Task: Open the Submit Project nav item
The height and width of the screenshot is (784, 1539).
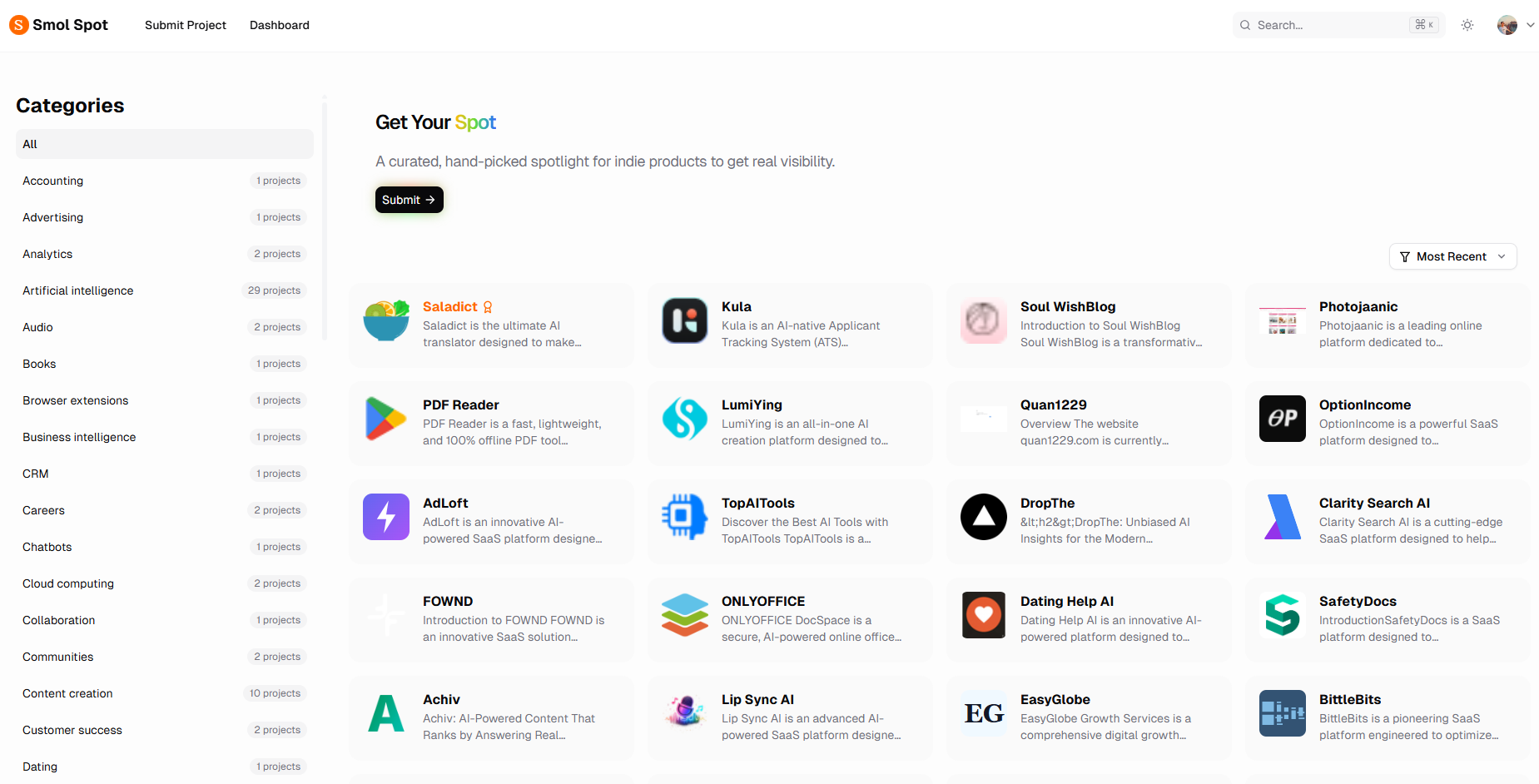Action: point(186,25)
